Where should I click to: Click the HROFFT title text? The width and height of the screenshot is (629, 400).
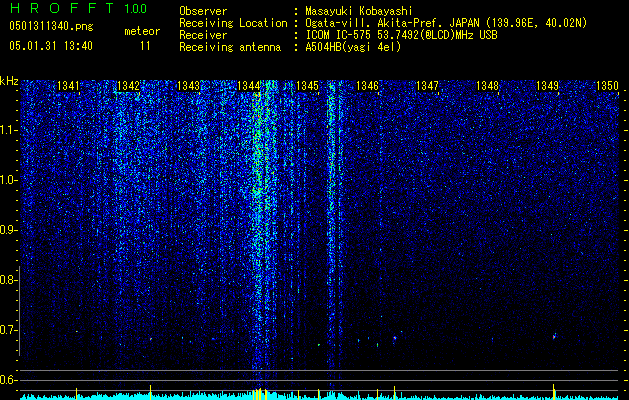click(61, 8)
